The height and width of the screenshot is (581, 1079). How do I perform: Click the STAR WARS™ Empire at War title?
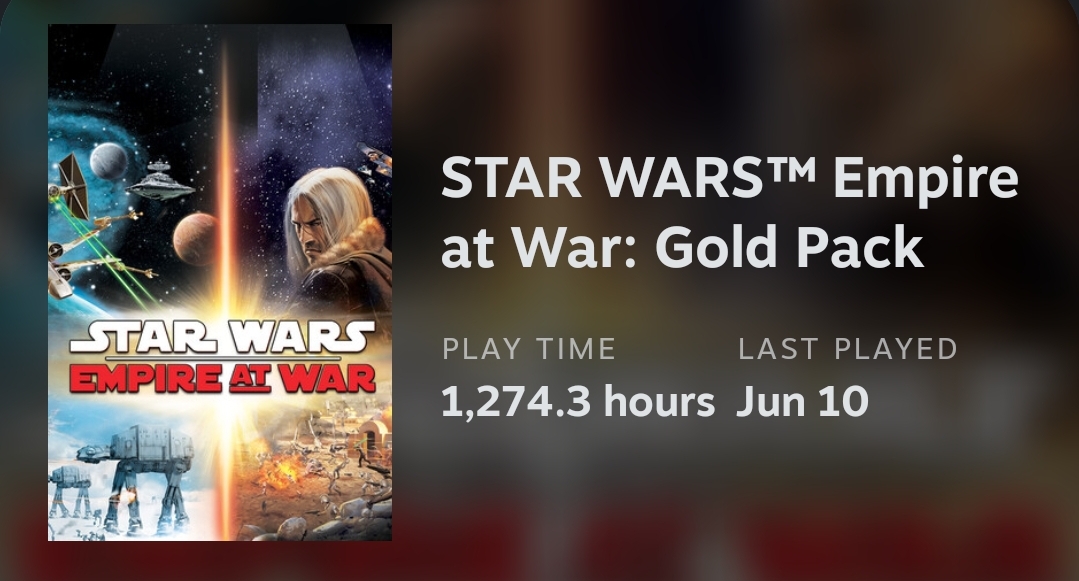[729, 211]
